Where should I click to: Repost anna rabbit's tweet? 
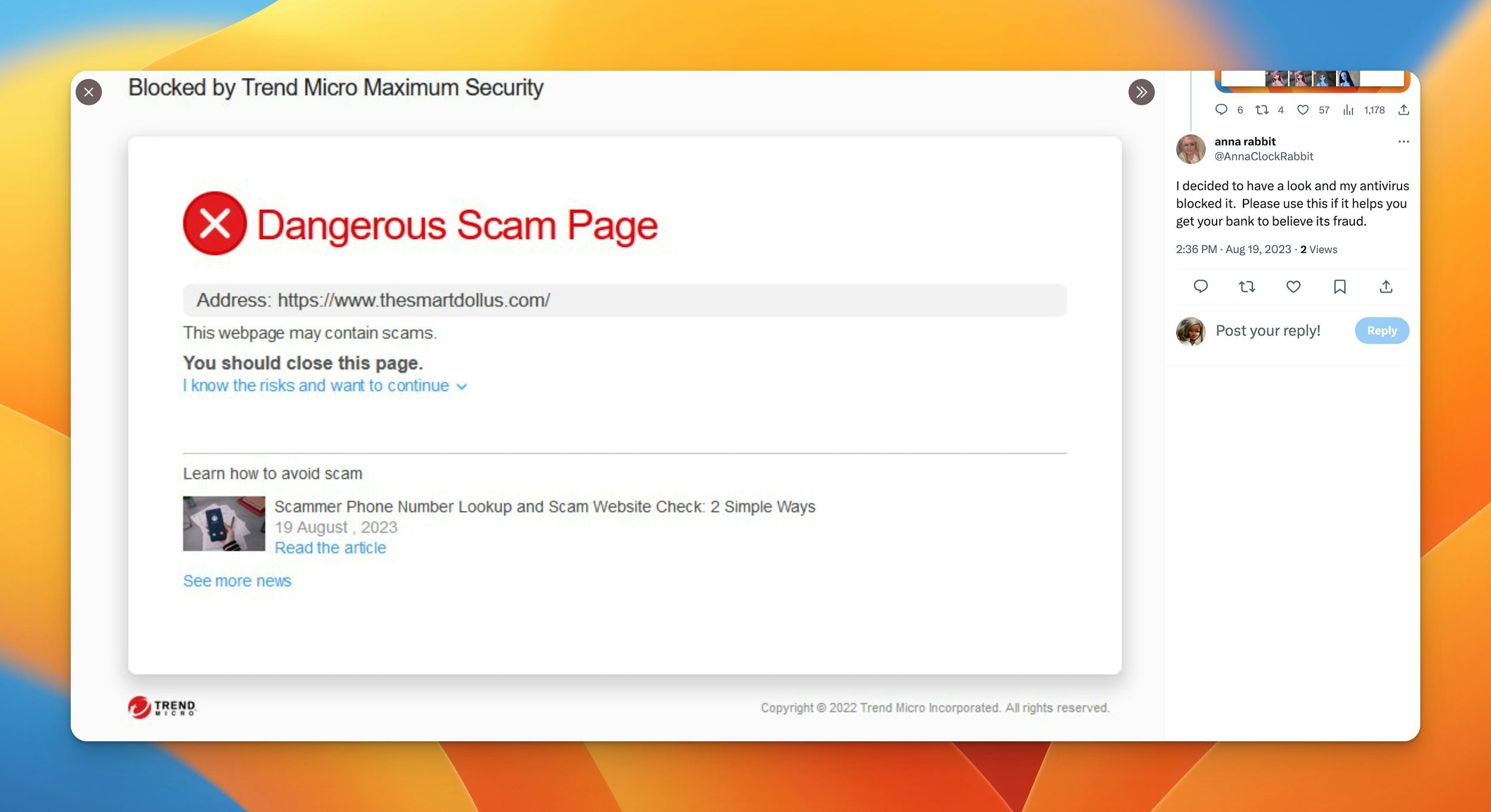[1246, 287]
